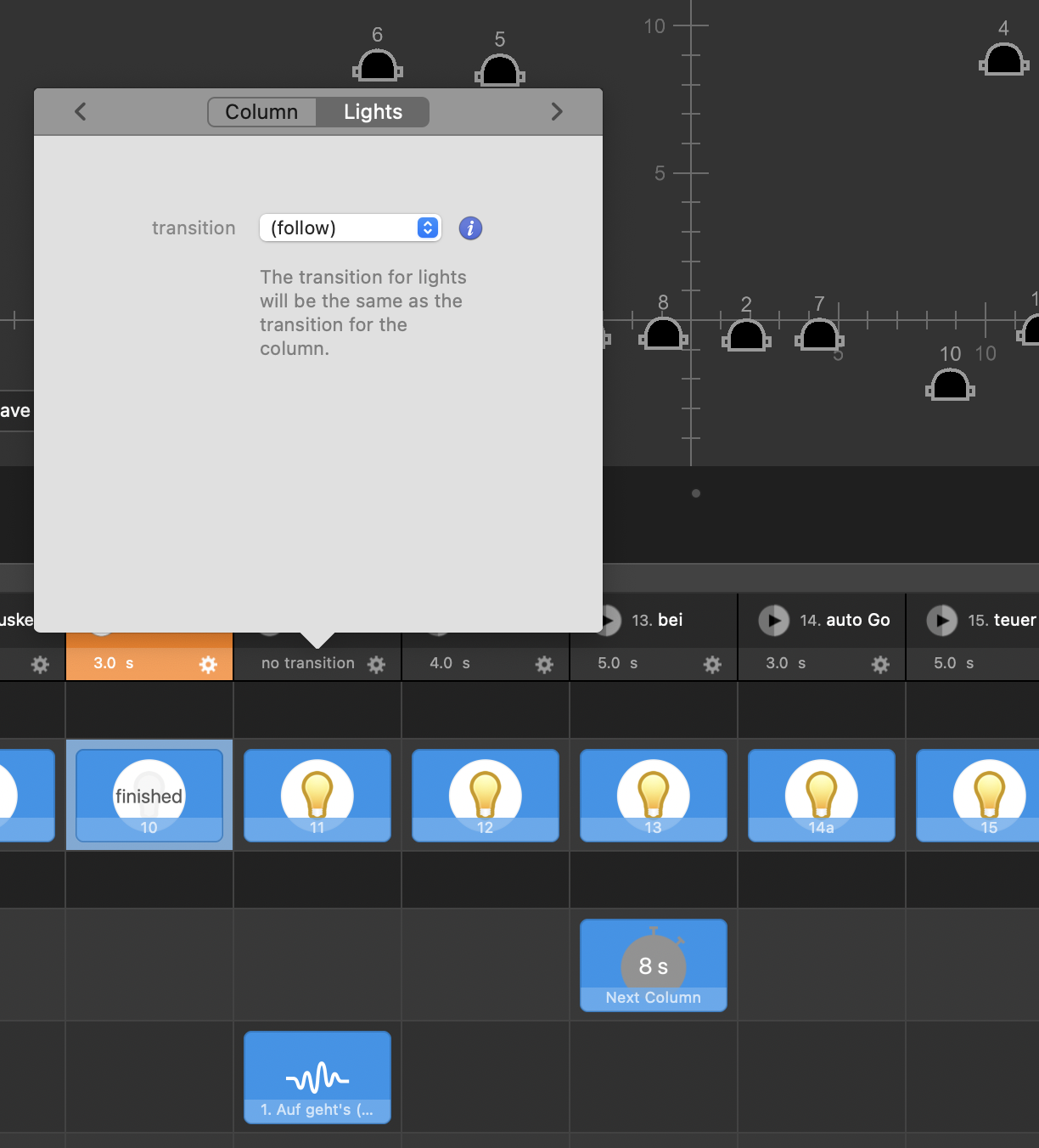Select light fixture 4 in stage view
This screenshot has width=1039, height=1148.
pos(1004,60)
